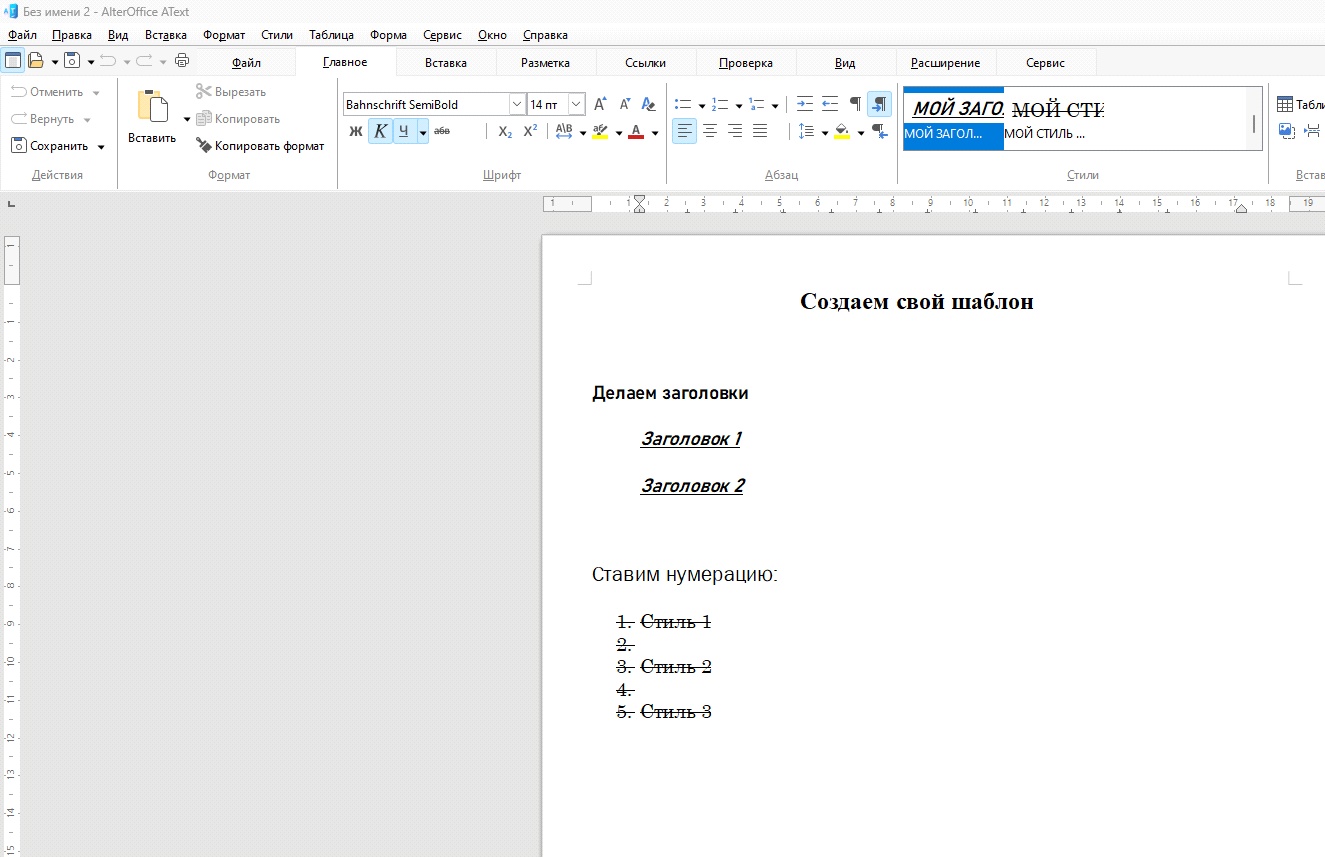Toggle bold Ж formatting
This screenshot has width=1325, height=857.
(x=356, y=131)
